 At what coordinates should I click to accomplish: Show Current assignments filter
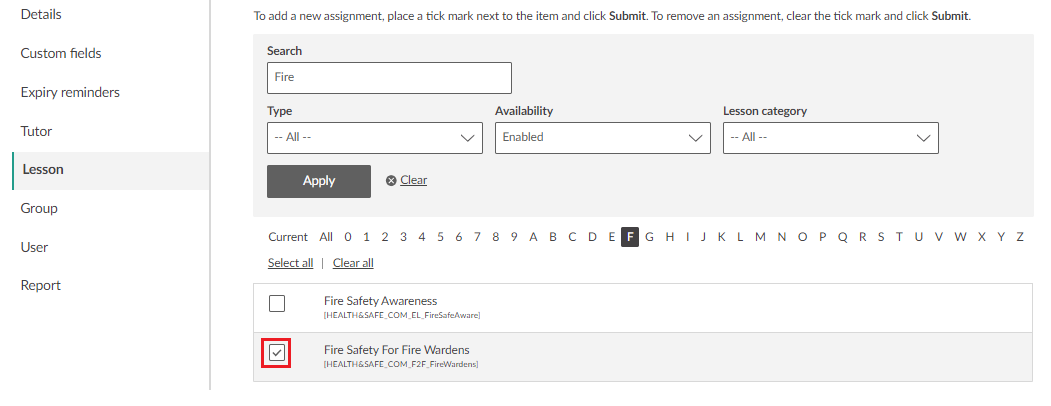[x=288, y=237]
